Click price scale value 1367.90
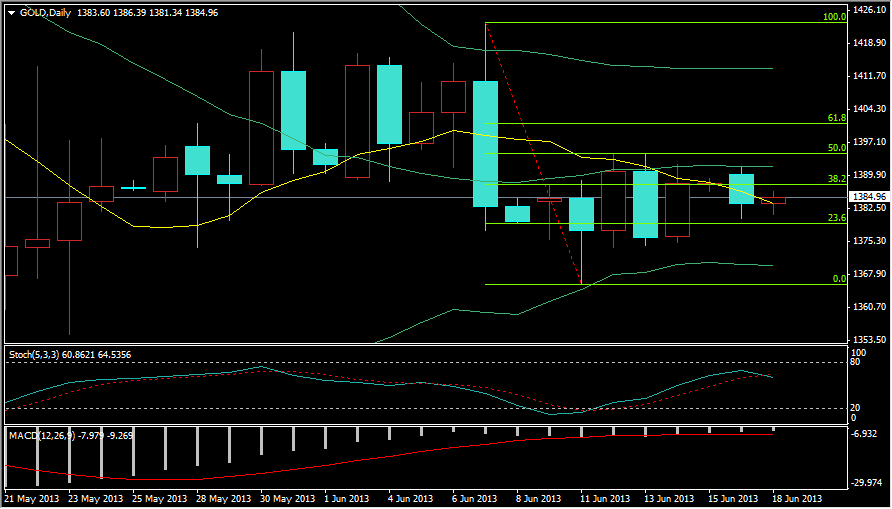The image size is (892, 509). [868, 274]
